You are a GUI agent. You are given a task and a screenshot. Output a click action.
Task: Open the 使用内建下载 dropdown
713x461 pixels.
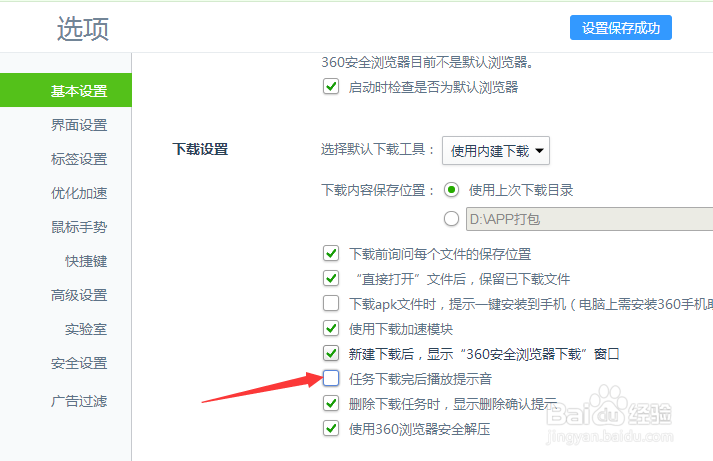tap(496, 150)
